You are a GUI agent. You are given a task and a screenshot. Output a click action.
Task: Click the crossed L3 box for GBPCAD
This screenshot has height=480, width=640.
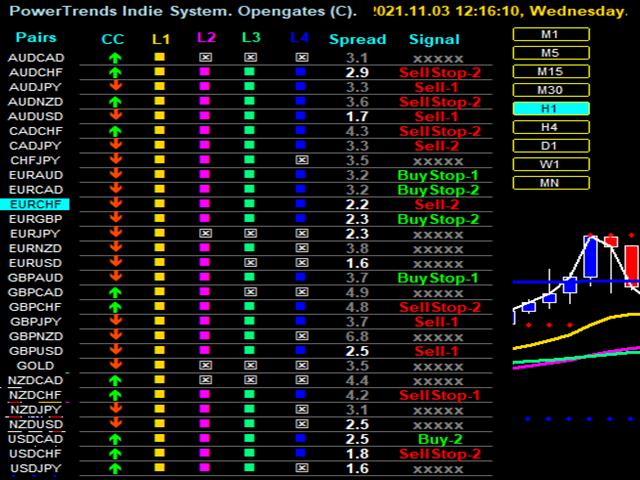click(x=250, y=292)
